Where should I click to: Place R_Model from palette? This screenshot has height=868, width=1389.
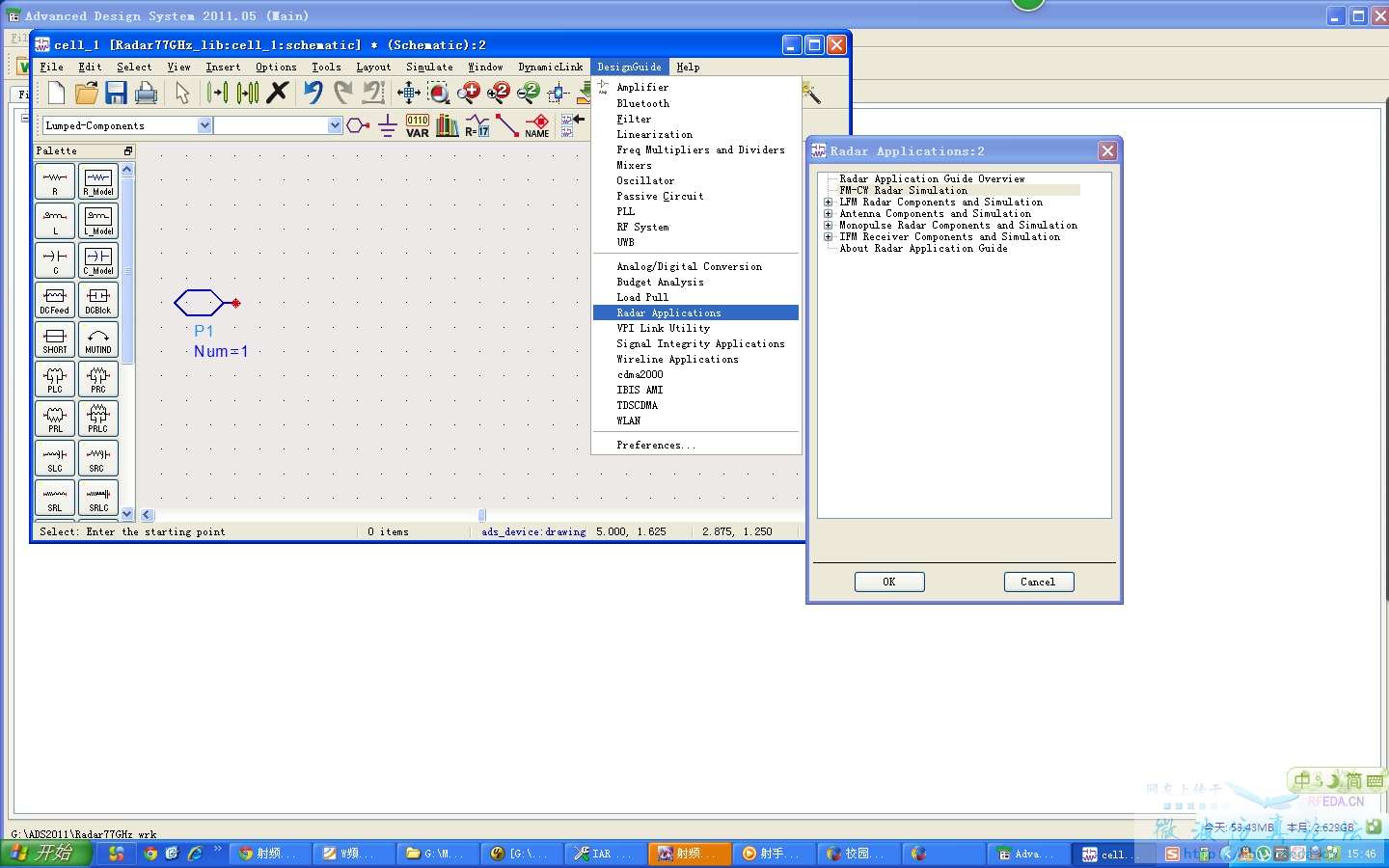[x=98, y=181]
